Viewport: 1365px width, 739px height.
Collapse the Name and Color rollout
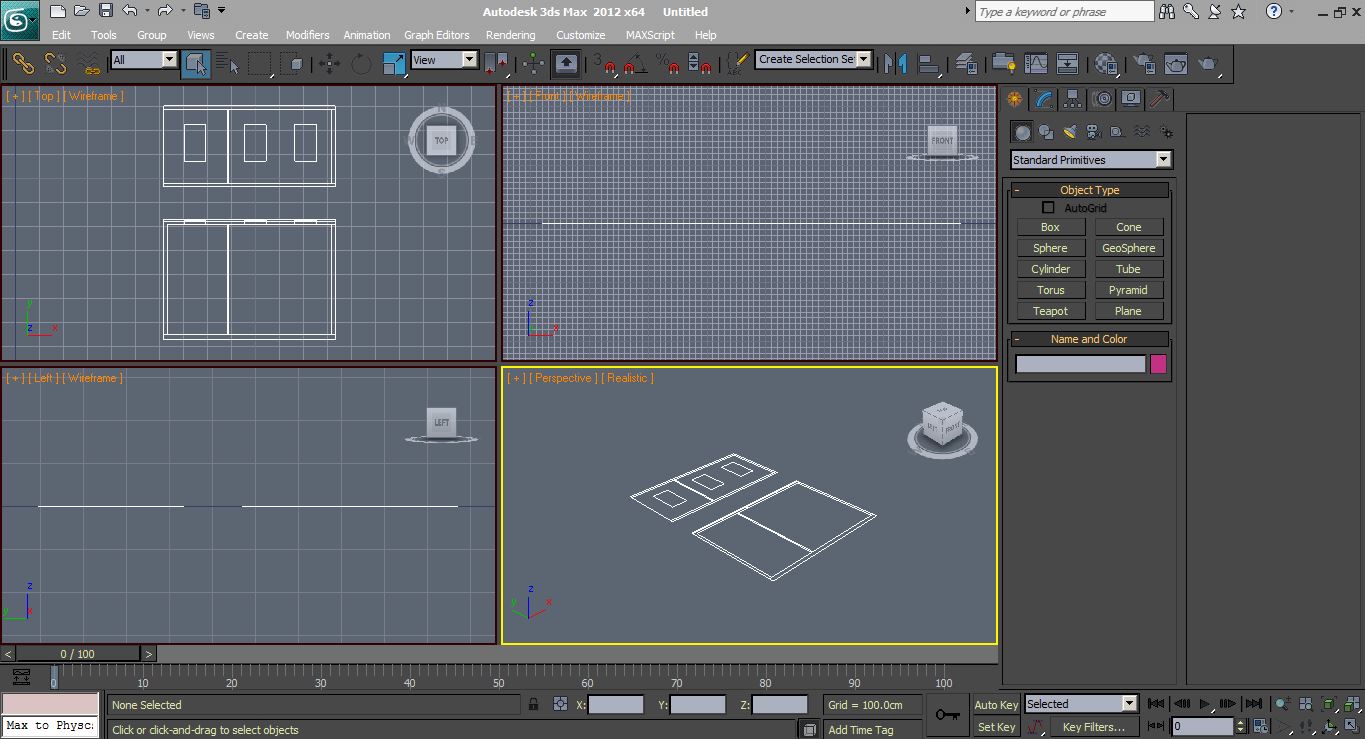(1089, 339)
